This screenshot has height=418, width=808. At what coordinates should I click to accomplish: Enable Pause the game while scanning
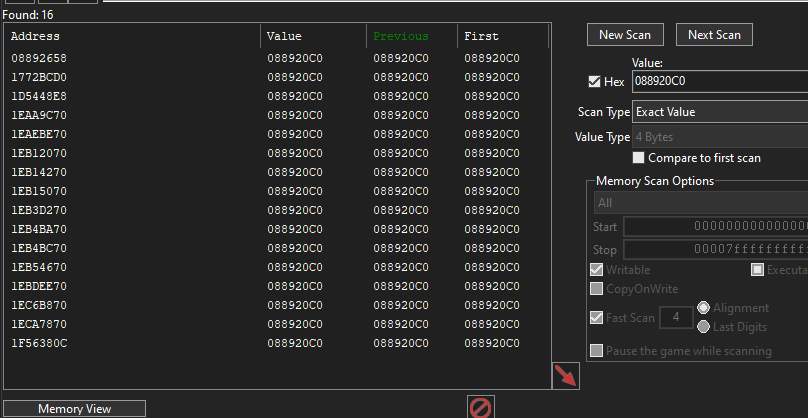point(597,351)
